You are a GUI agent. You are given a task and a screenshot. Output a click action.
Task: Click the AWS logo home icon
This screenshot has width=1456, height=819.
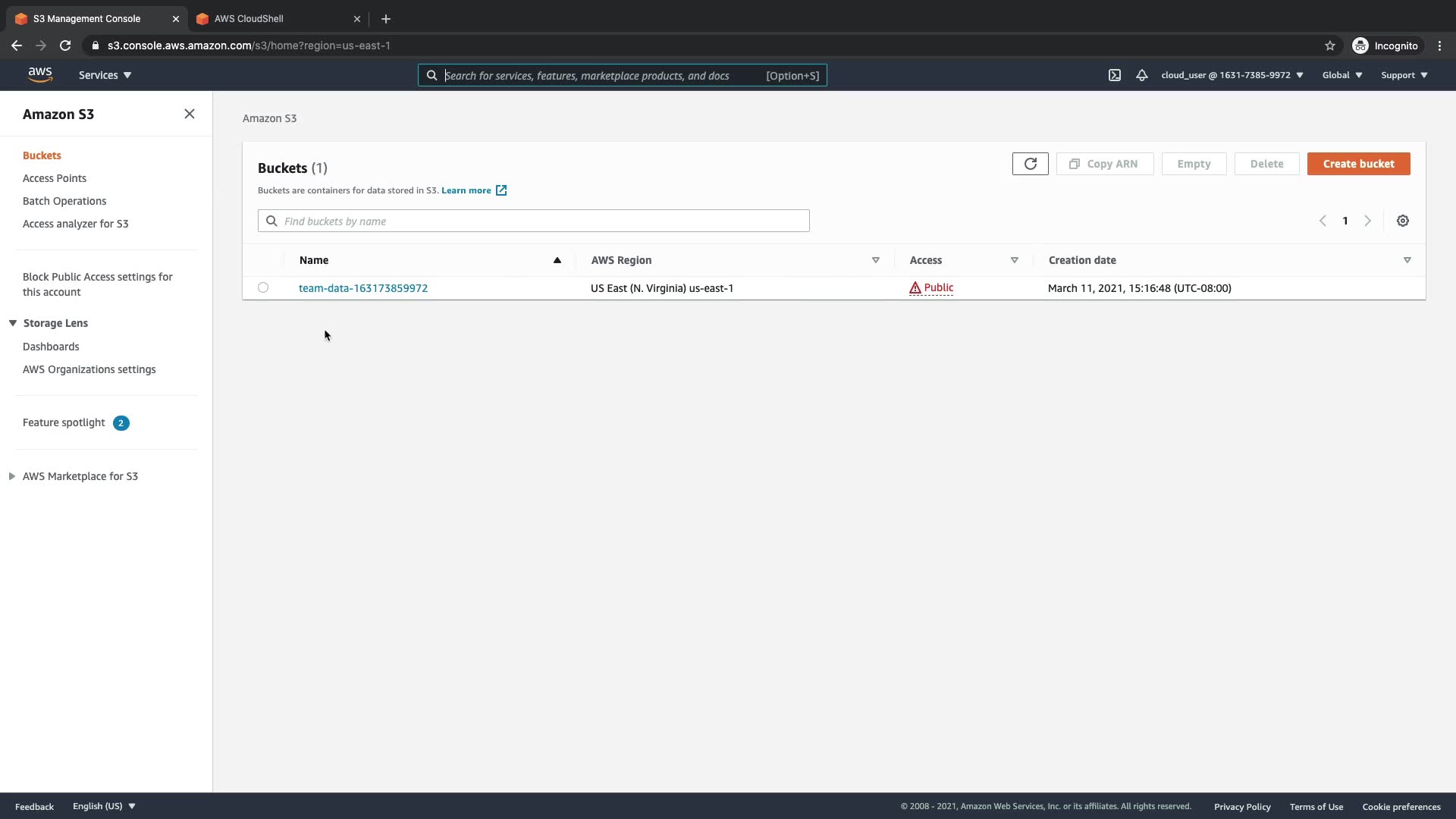[x=40, y=74]
